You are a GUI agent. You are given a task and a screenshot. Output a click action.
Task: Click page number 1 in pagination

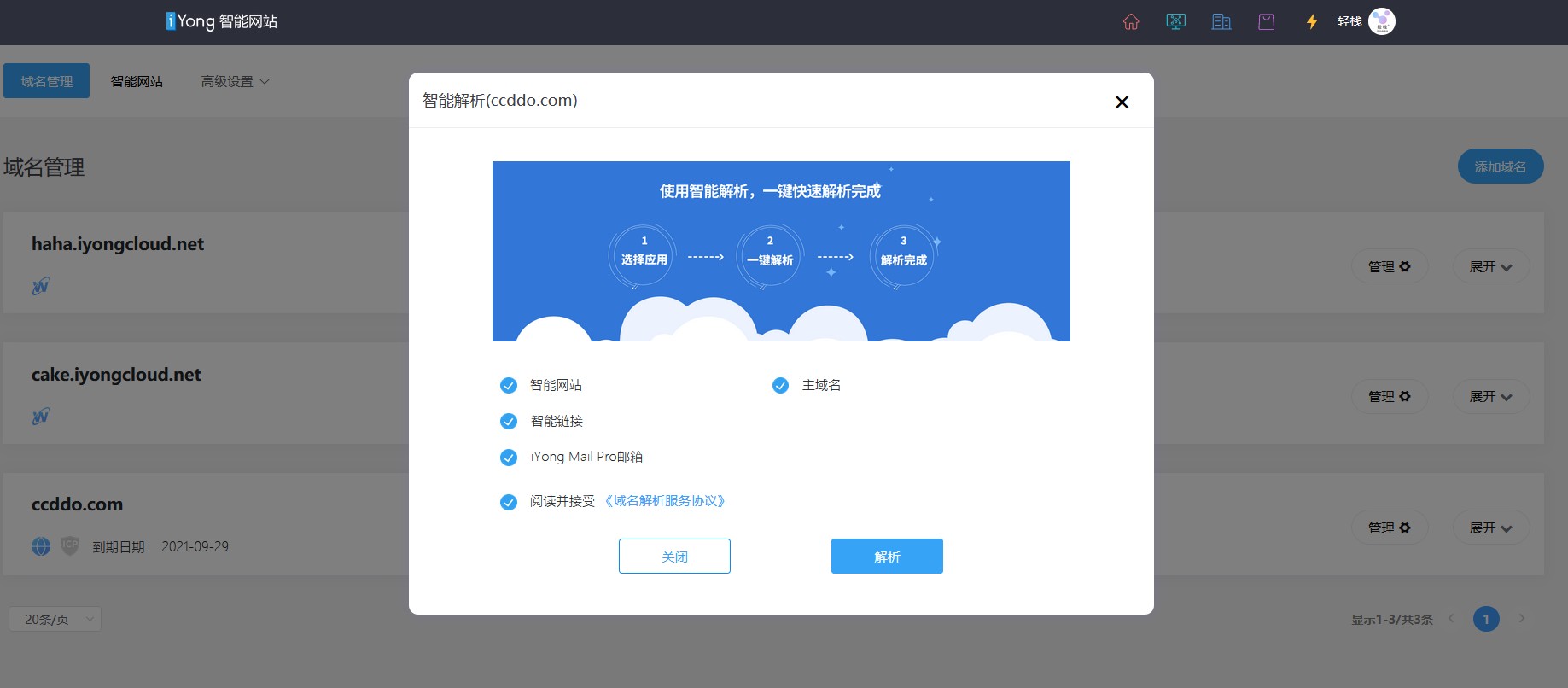tap(1486, 619)
